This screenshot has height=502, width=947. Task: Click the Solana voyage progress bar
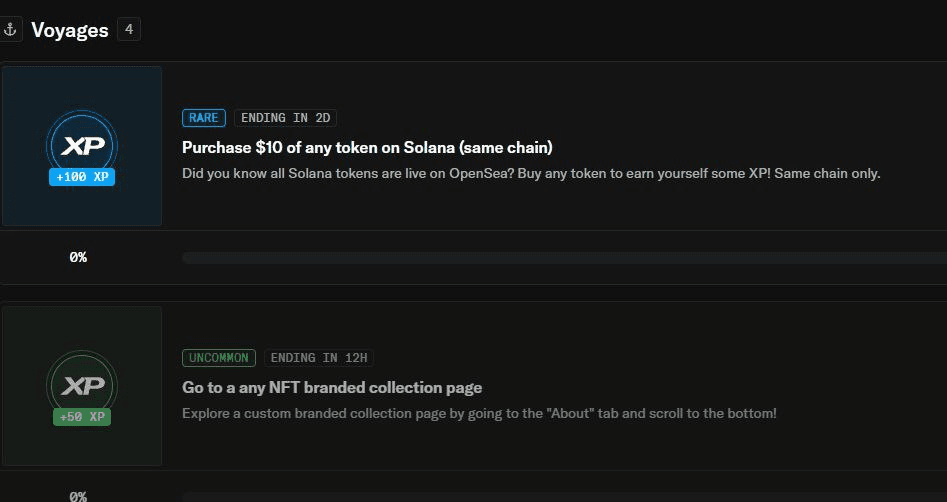pos(565,258)
